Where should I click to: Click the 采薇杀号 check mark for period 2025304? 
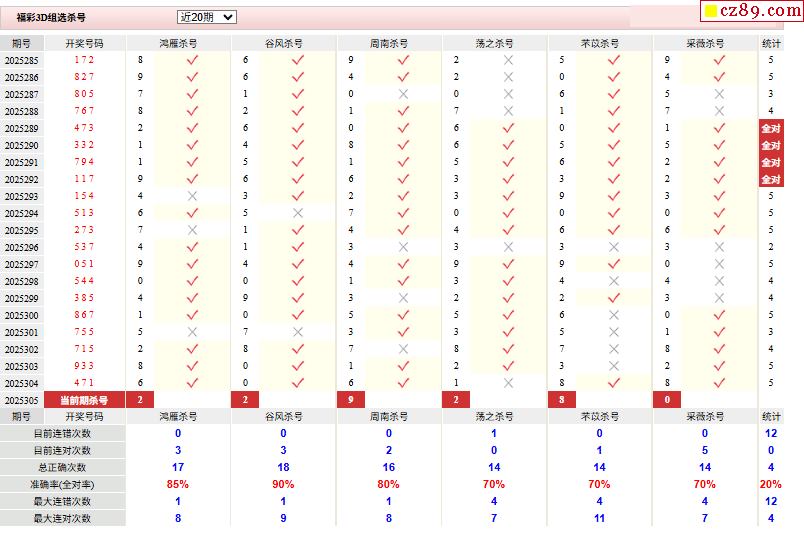(719, 383)
